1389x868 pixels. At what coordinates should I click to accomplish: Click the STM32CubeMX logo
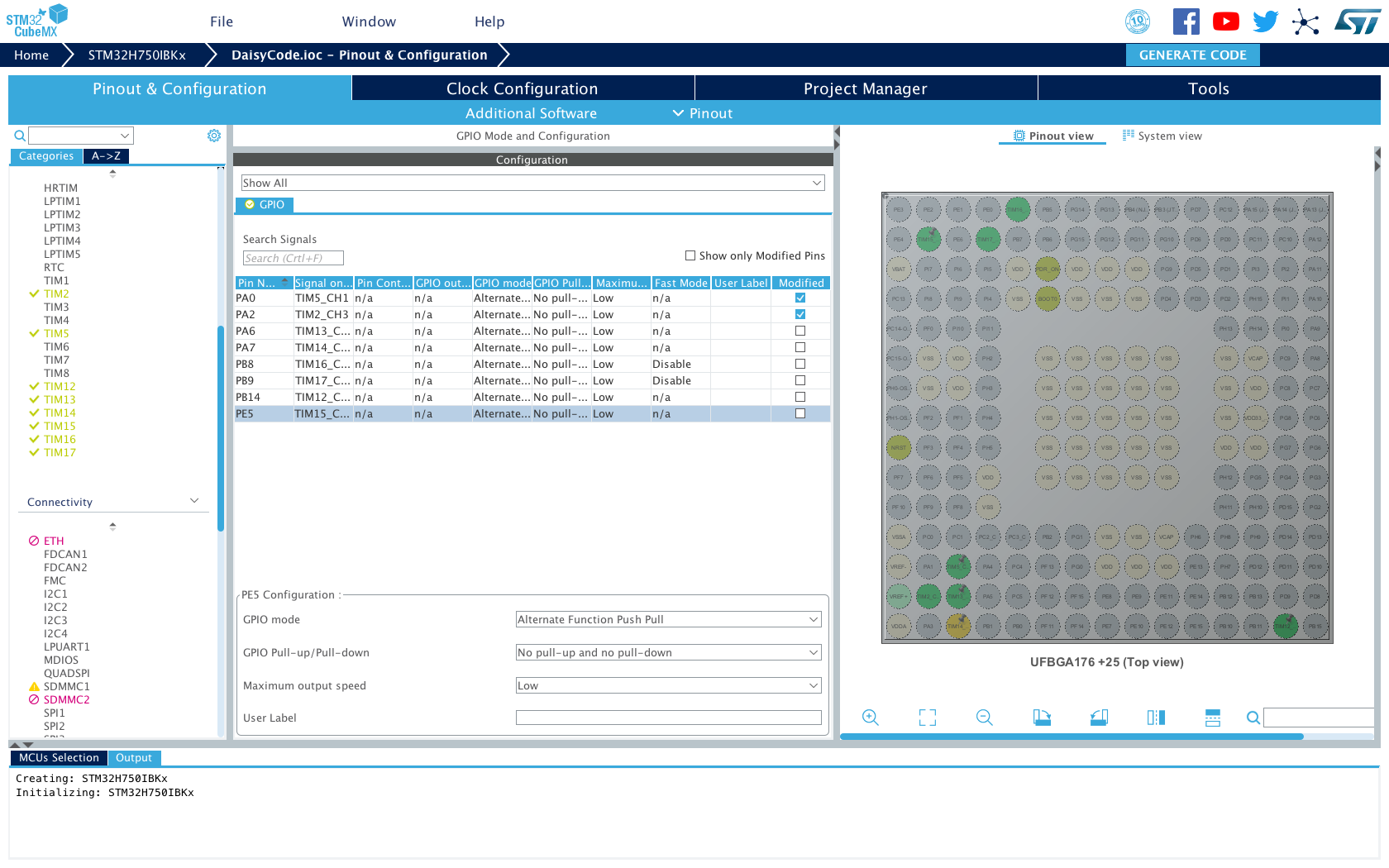[x=36, y=21]
